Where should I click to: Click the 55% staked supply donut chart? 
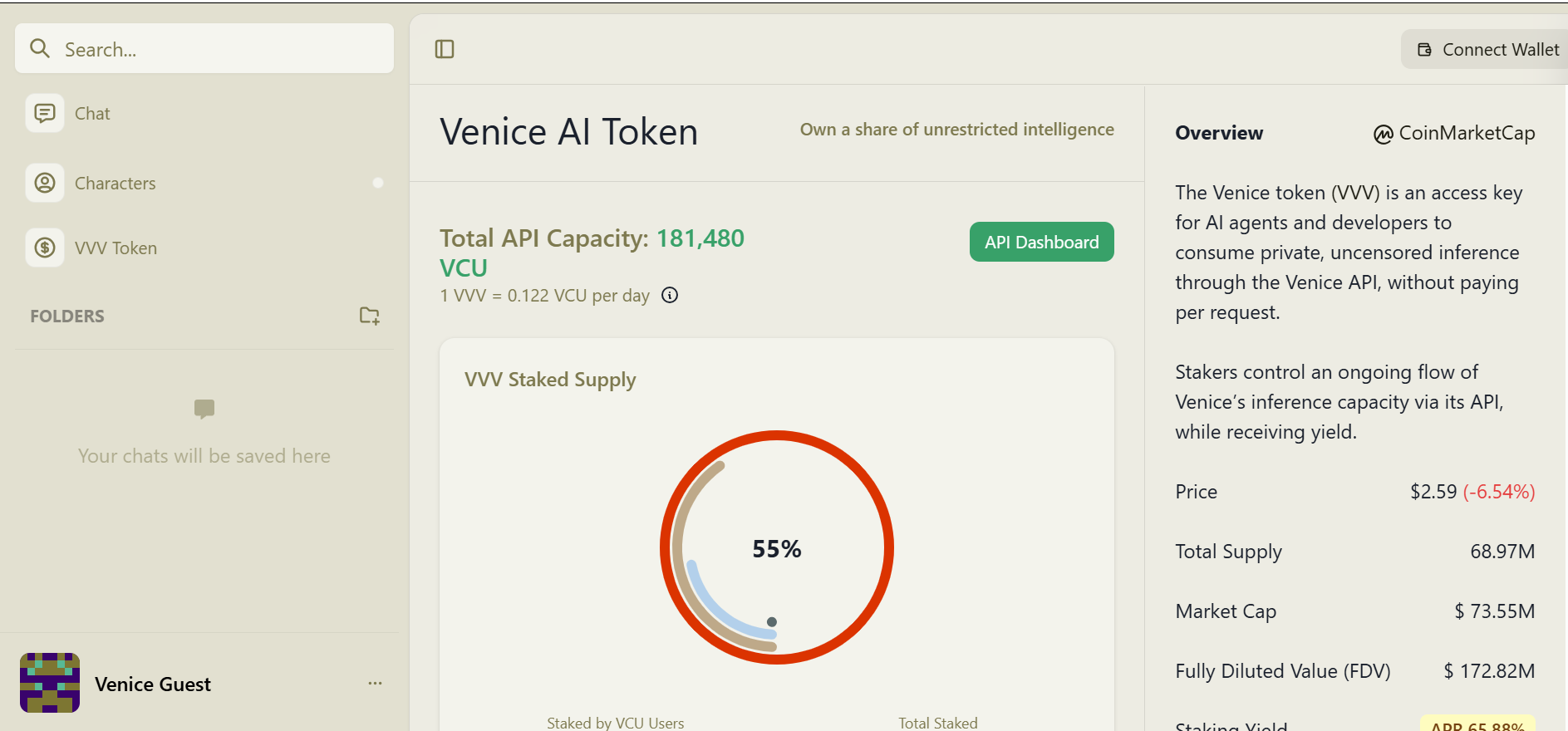tap(777, 547)
